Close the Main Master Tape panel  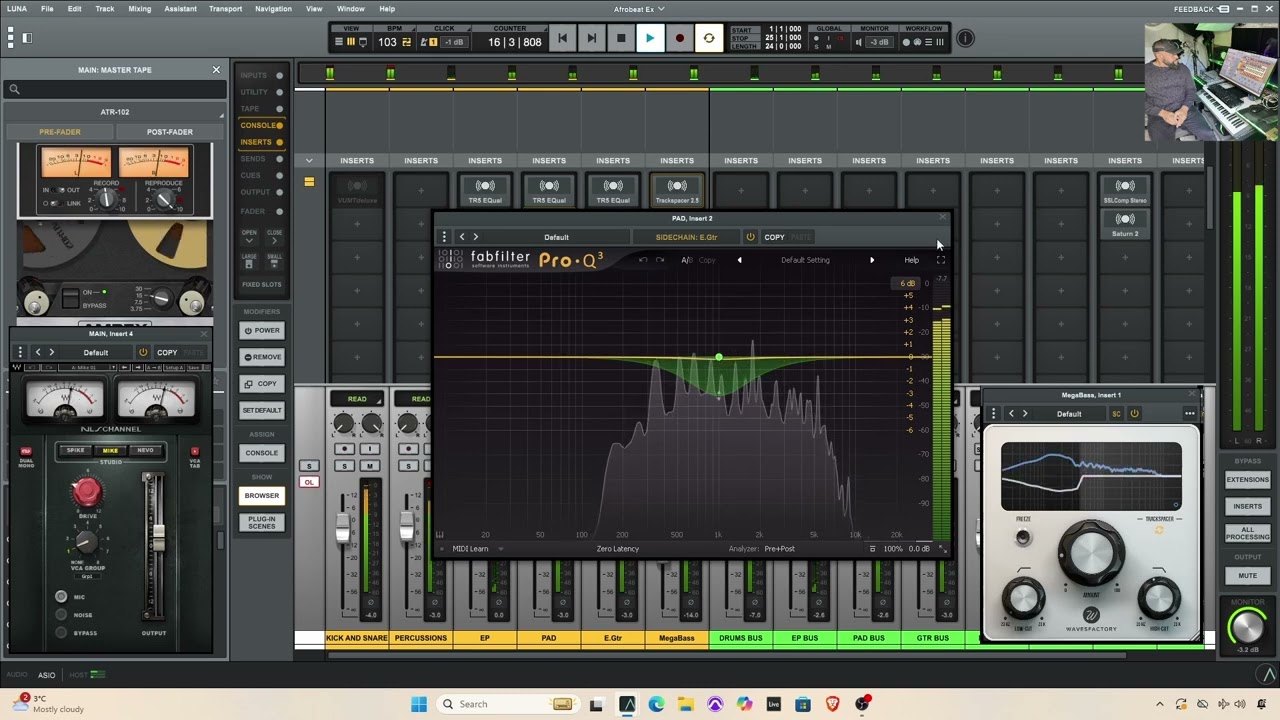[216, 70]
